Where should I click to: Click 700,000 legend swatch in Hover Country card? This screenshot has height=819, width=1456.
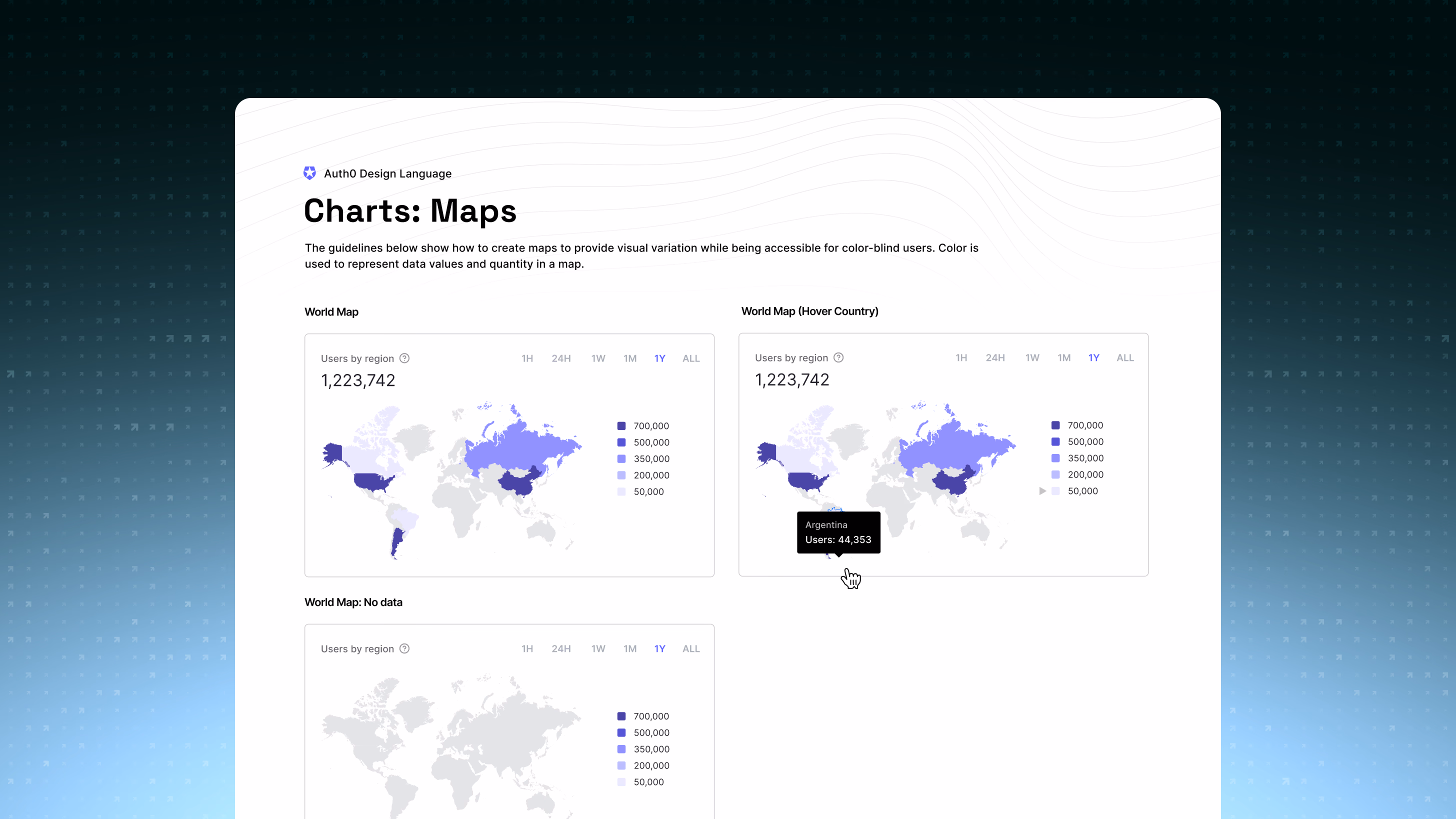[1055, 425]
